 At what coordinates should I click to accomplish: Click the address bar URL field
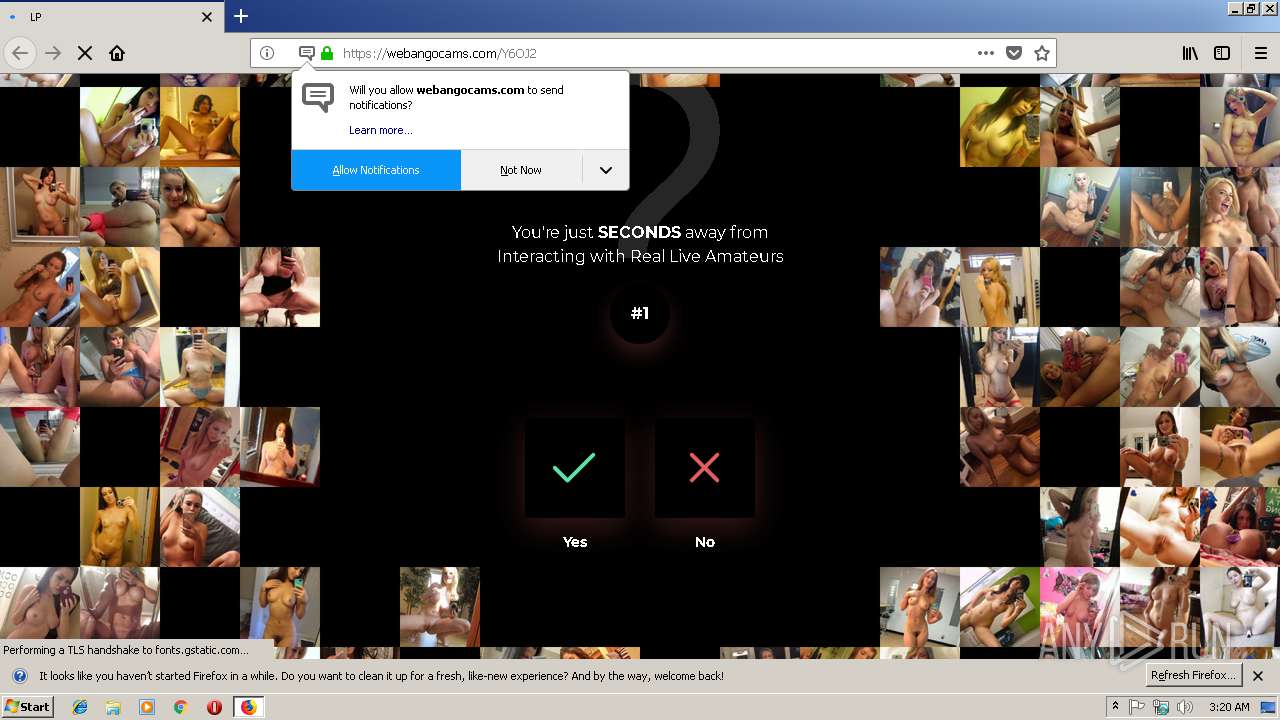[655, 53]
